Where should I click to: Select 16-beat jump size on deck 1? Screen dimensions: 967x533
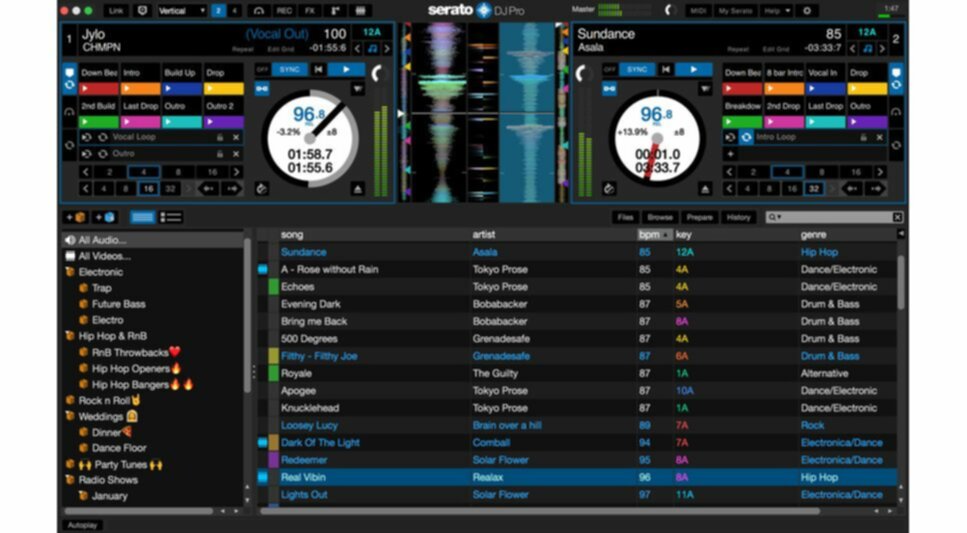(x=148, y=189)
